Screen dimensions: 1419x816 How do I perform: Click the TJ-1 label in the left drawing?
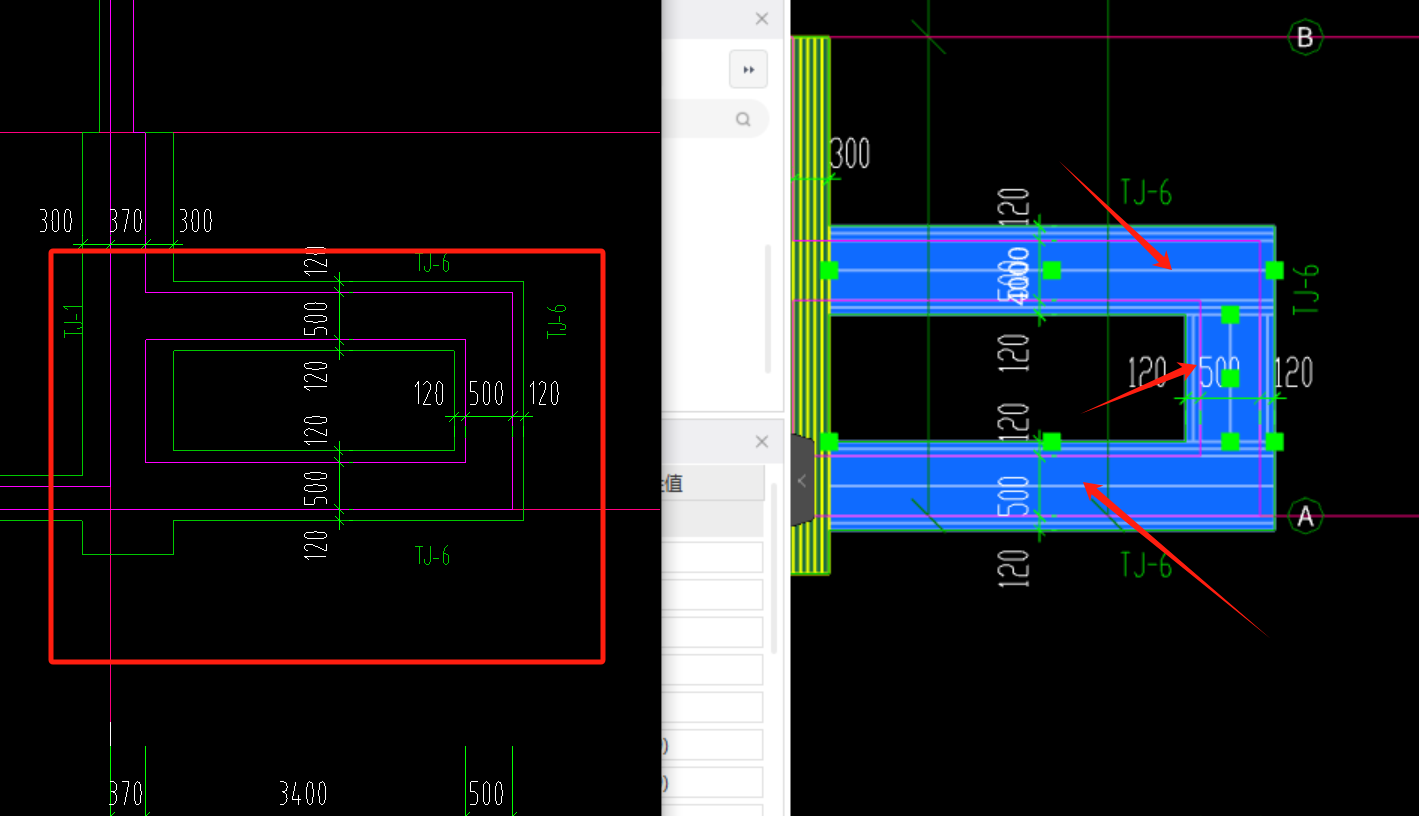[x=73, y=320]
